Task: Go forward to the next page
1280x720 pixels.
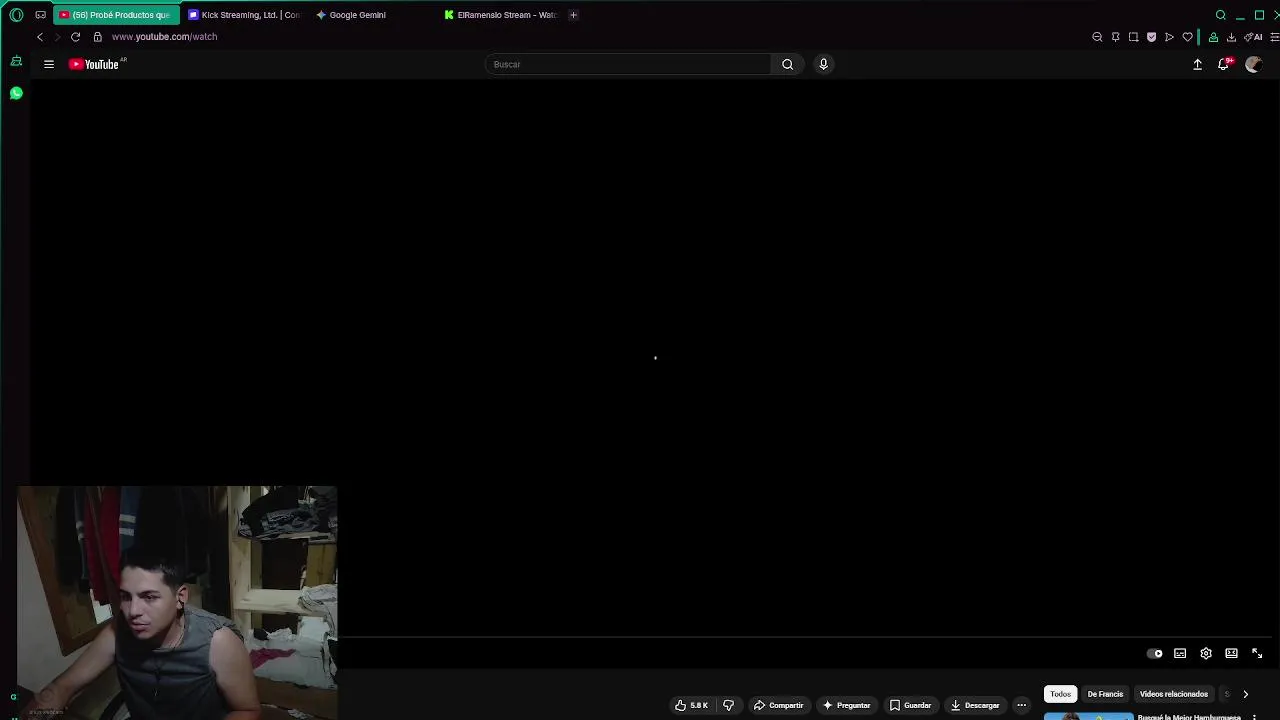Action: pos(57,37)
